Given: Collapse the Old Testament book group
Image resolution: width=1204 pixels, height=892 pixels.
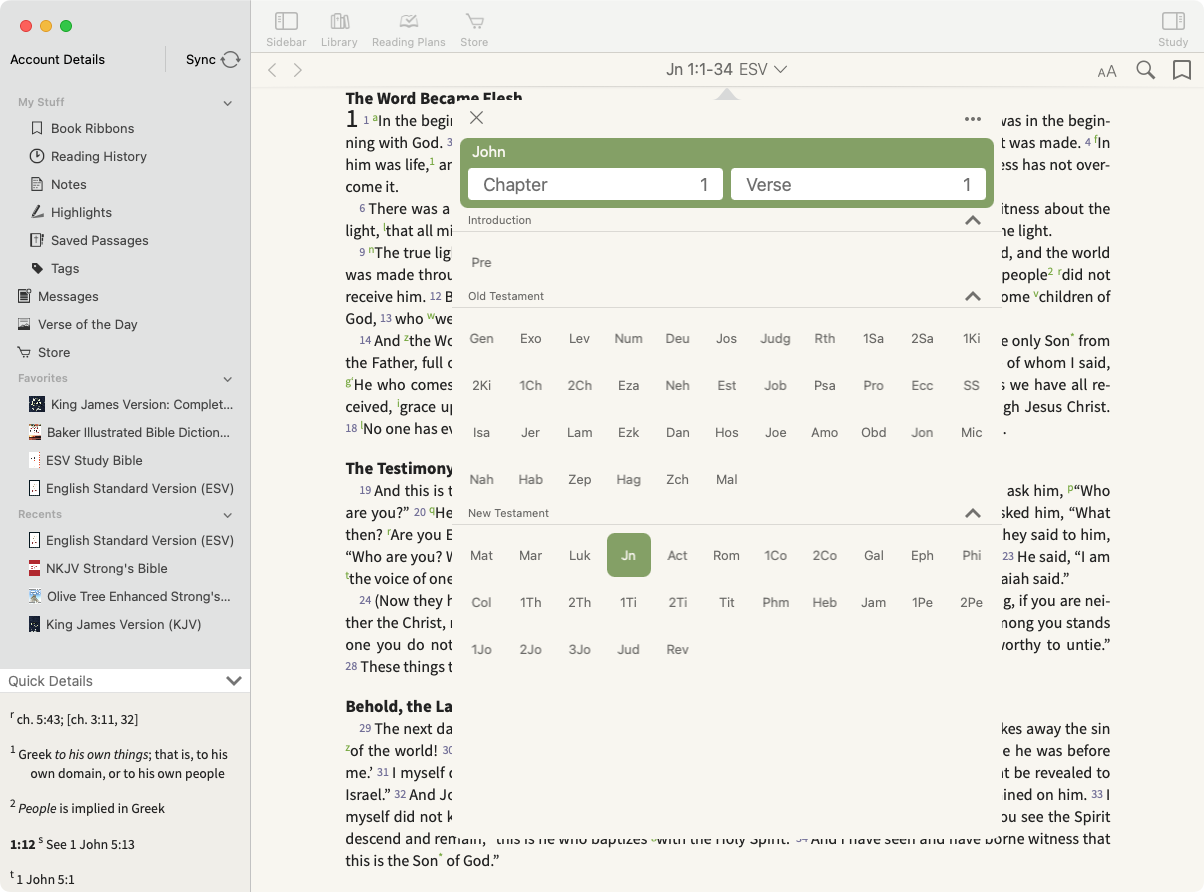Looking at the screenshot, I should [972, 296].
